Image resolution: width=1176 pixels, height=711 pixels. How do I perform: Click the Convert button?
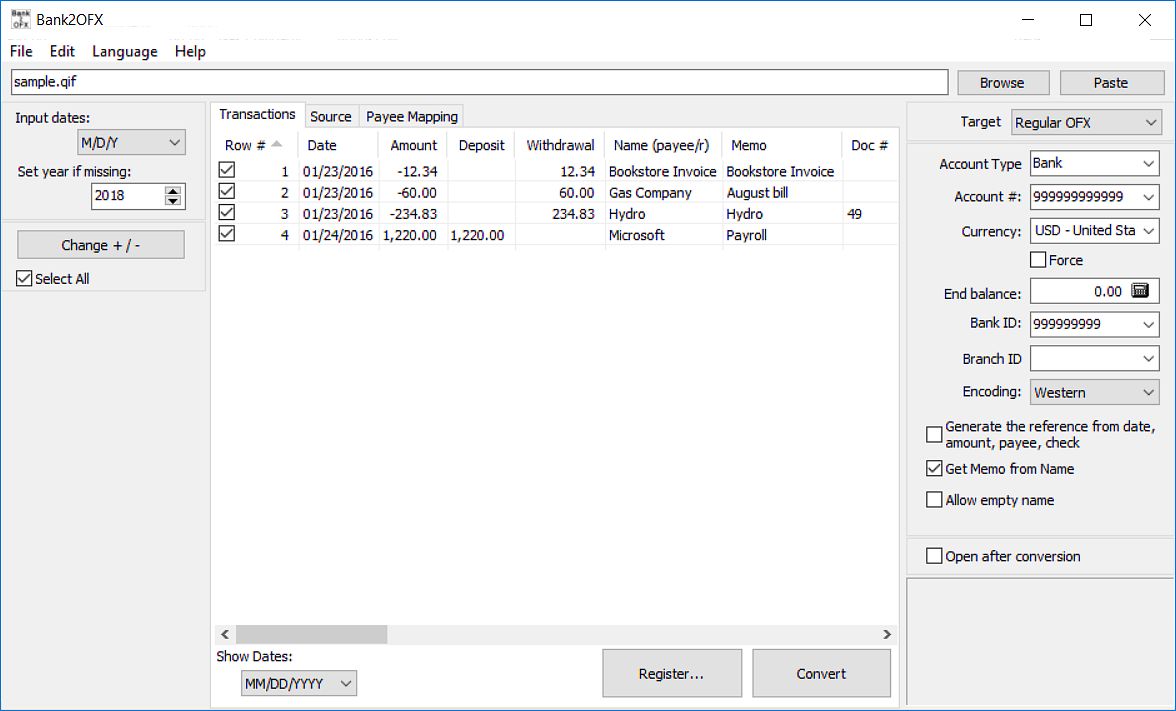(821, 674)
